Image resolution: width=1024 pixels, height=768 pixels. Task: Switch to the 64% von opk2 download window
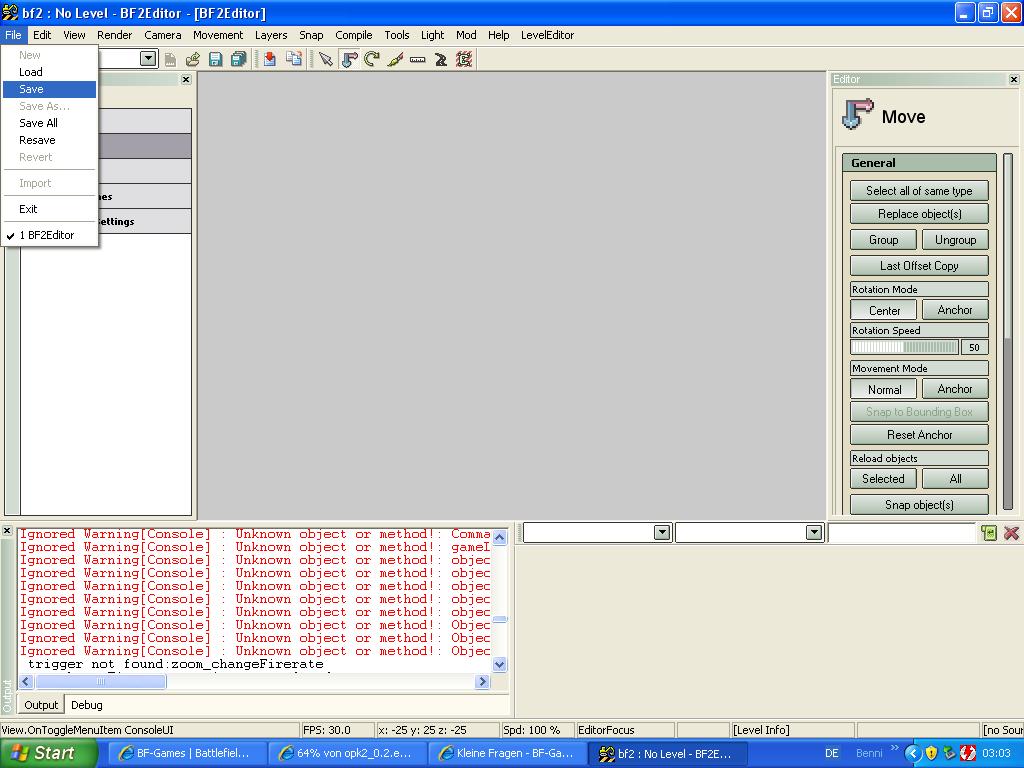pos(346,753)
